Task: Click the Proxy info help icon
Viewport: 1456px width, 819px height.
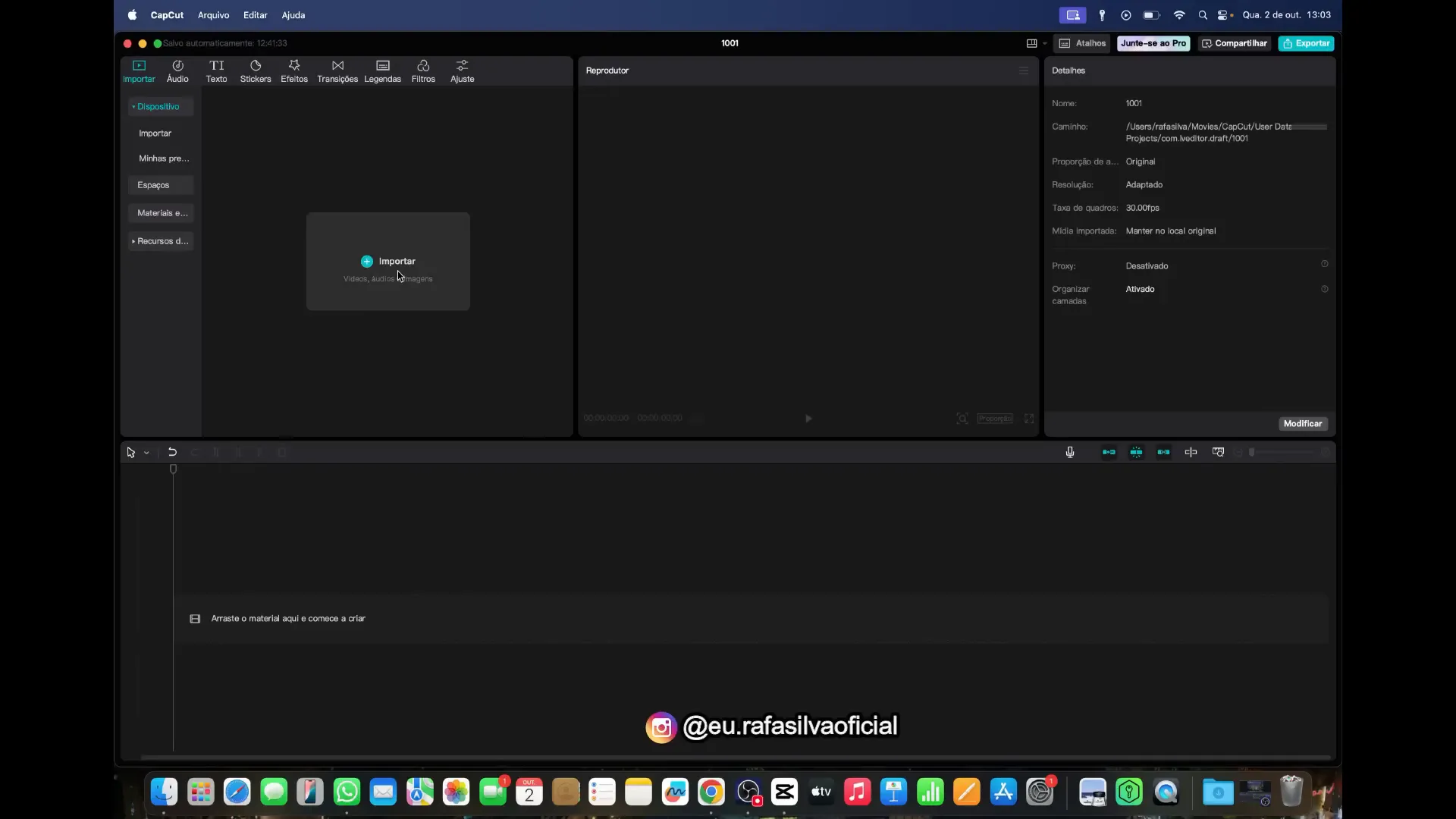Action: (x=1325, y=264)
